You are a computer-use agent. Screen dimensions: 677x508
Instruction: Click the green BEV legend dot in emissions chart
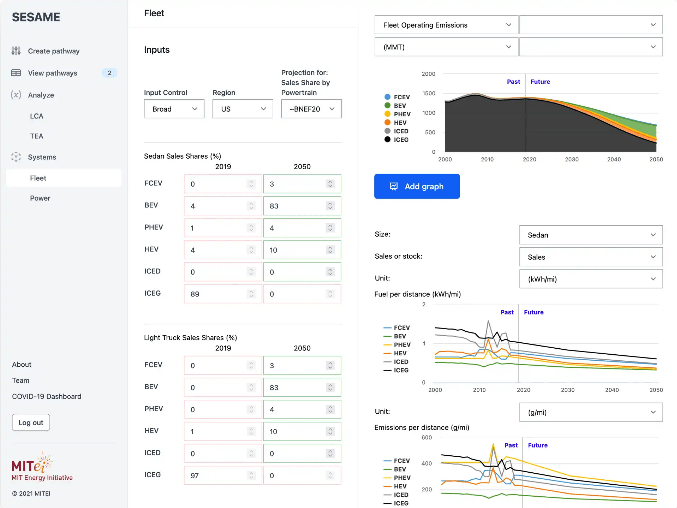(x=387, y=106)
